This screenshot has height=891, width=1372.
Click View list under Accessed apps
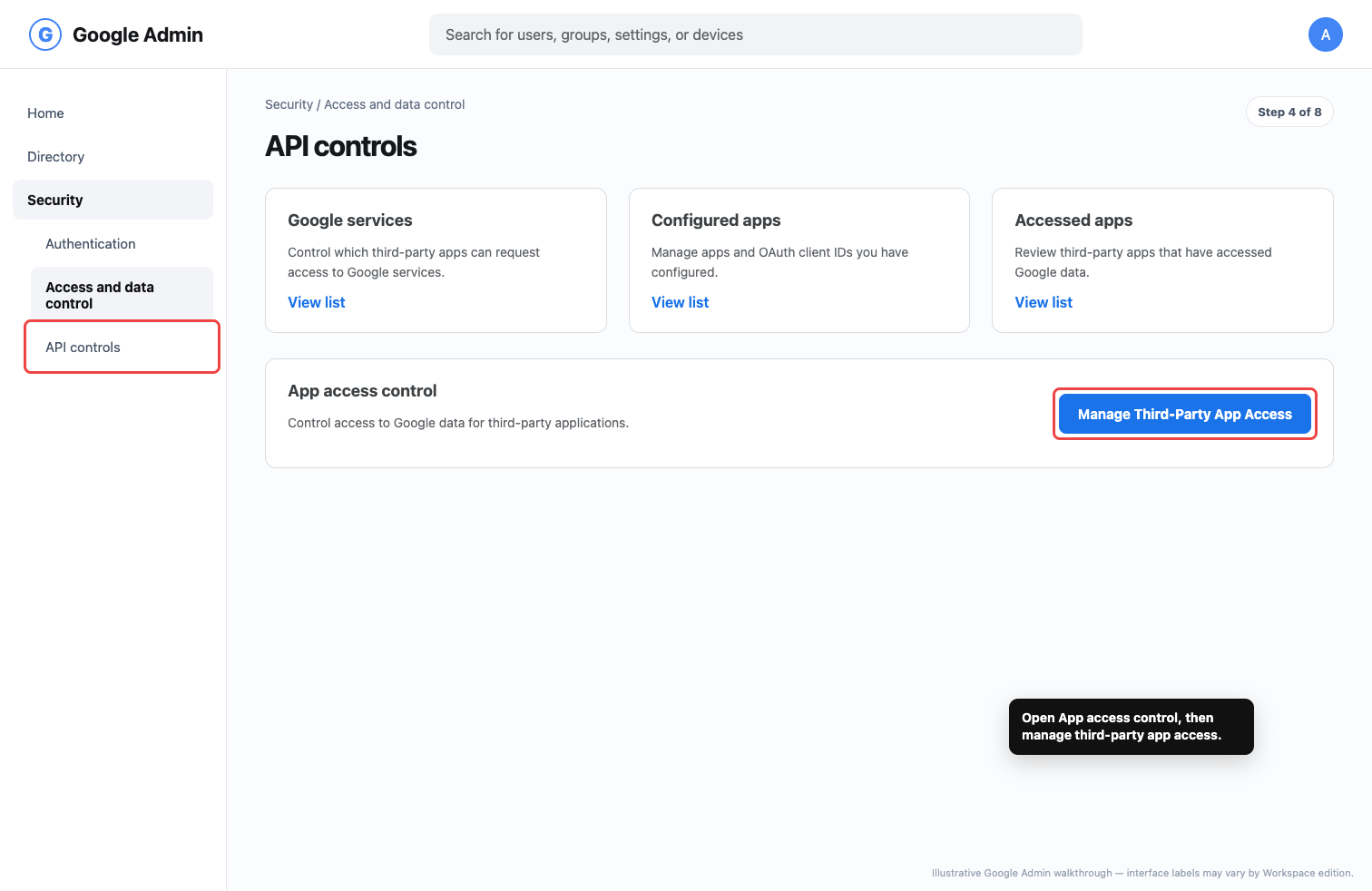[x=1044, y=302]
